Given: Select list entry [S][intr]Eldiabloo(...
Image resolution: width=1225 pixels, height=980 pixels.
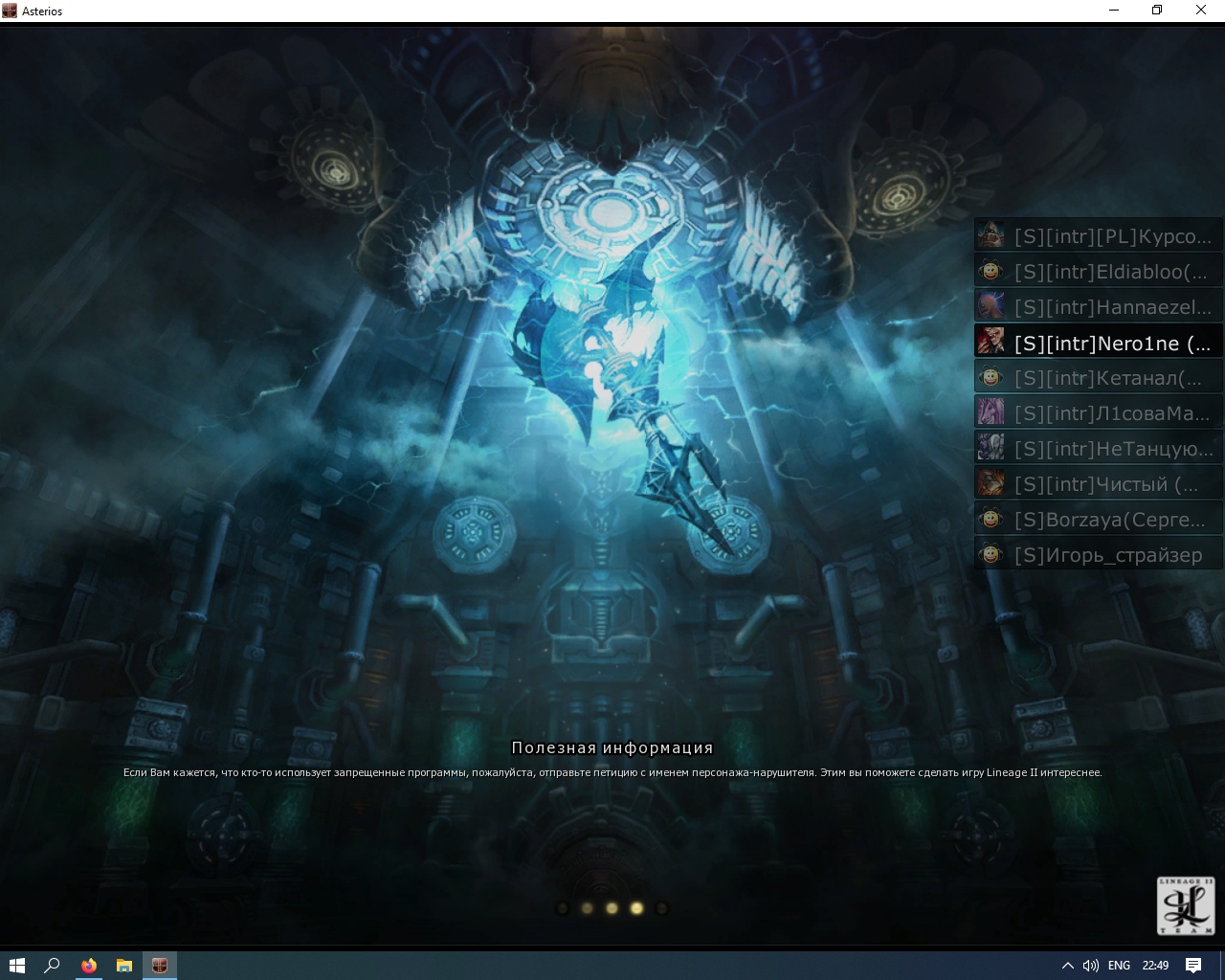Looking at the screenshot, I should (1099, 271).
